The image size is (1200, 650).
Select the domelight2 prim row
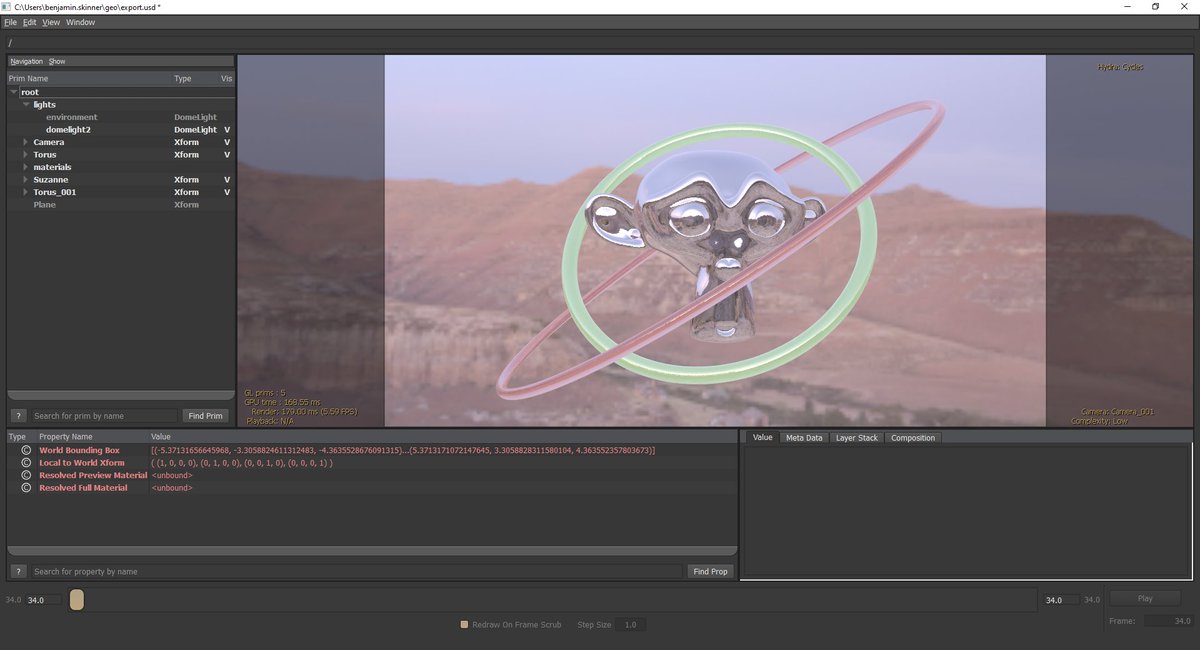coord(121,130)
